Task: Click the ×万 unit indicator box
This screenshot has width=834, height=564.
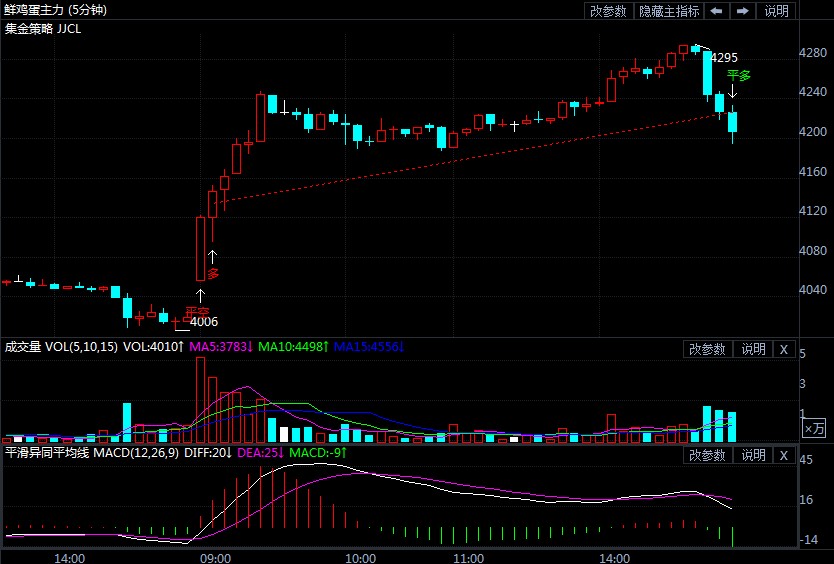Action: coord(814,428)
